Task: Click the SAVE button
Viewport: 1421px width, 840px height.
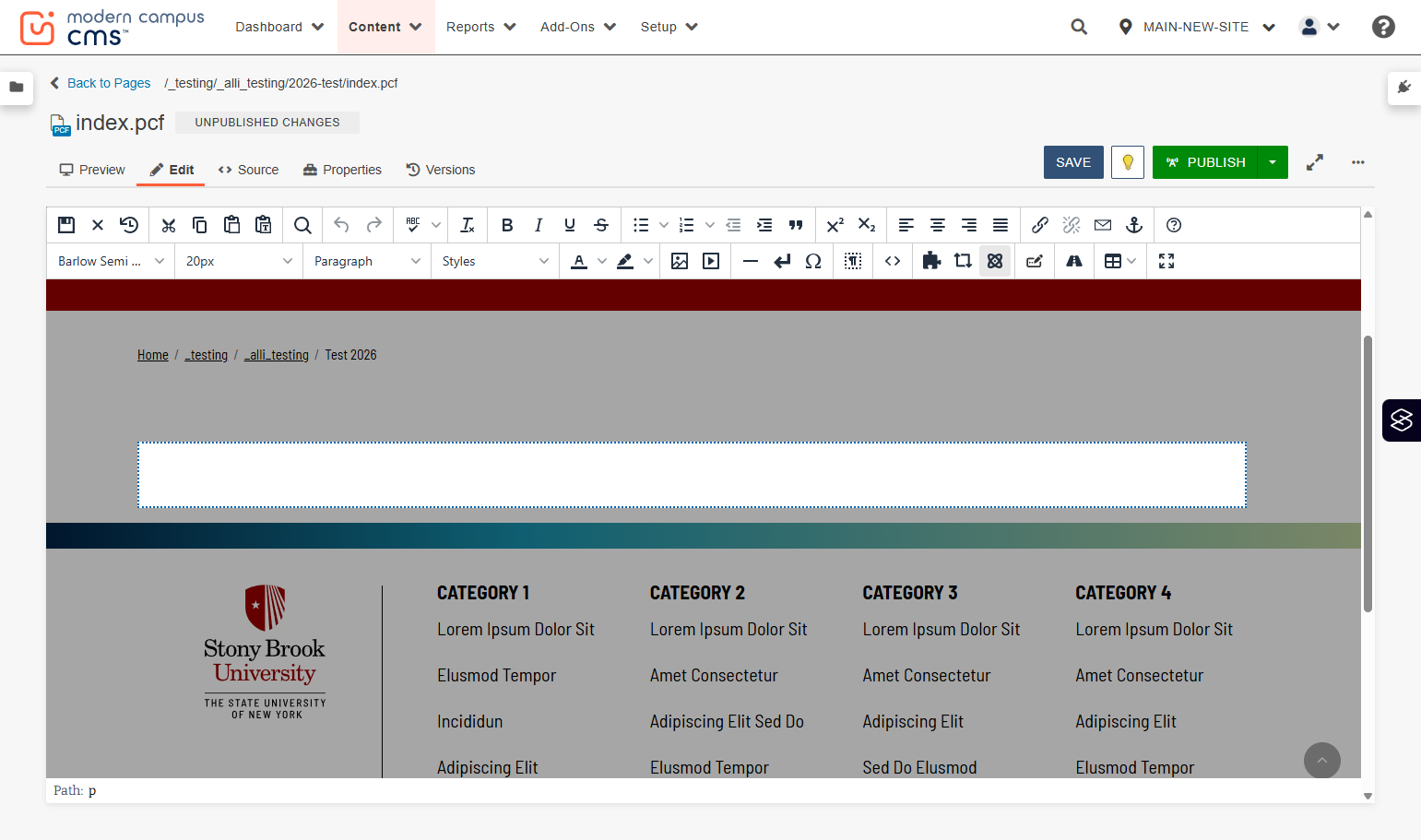Action: tap(1073, 162)
